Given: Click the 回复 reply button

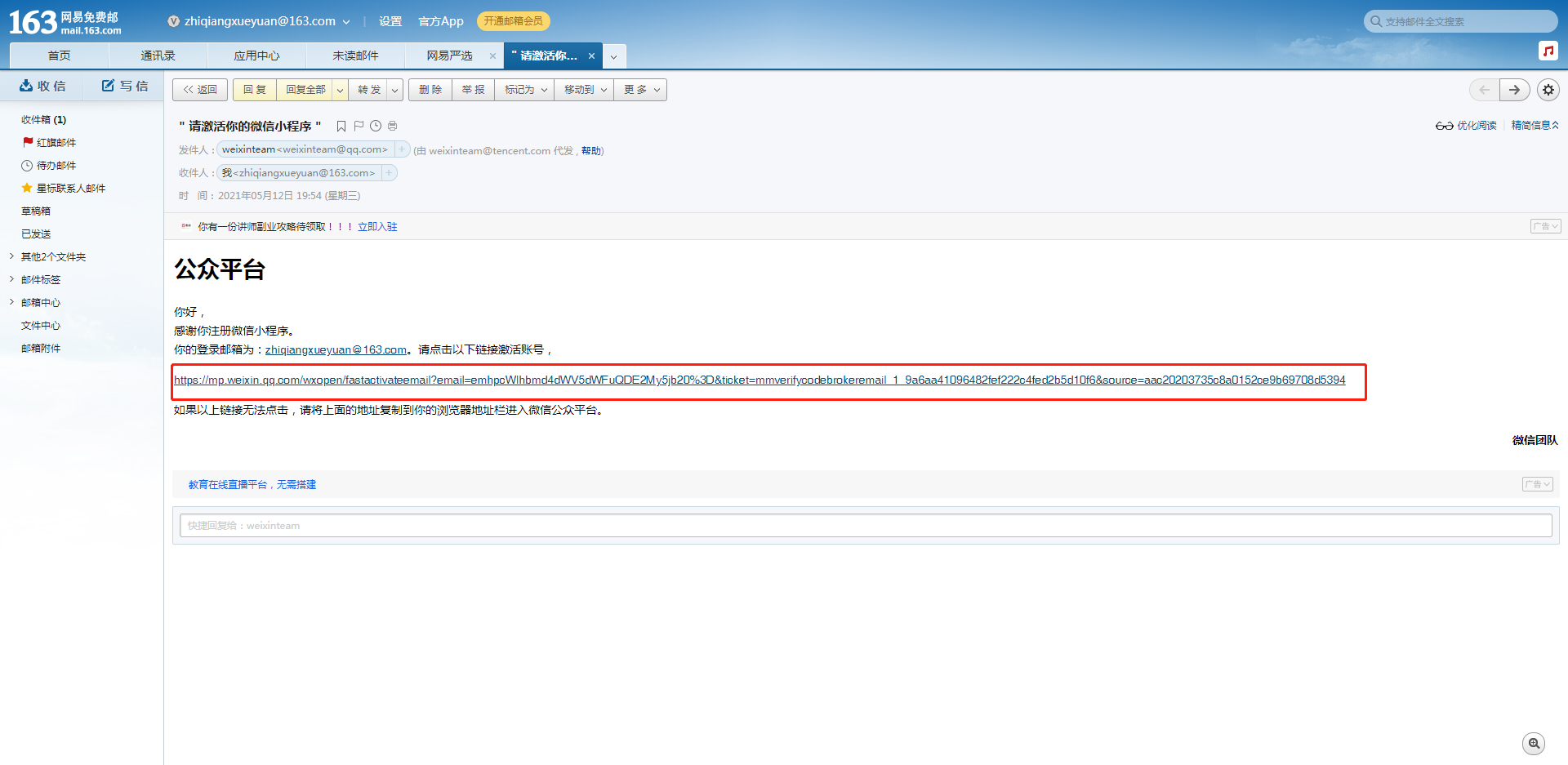Looking at the screenshot, I should (255, 90).
